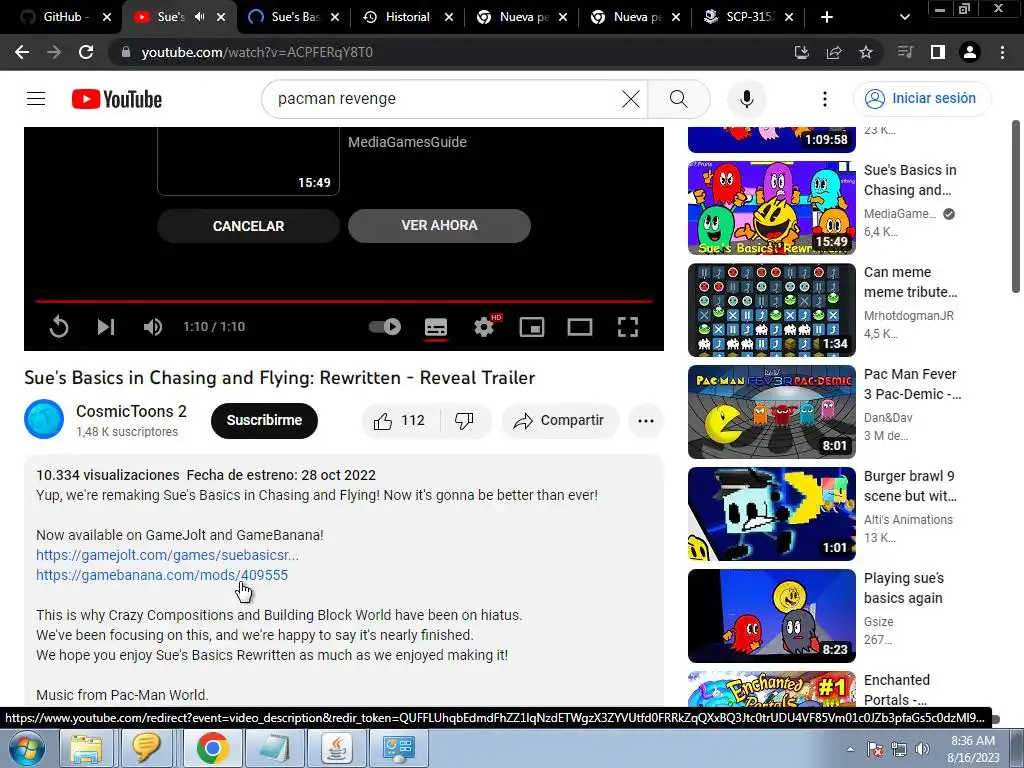The height and width of the screenshot is (768, 1024).
Task: Open File Explorer from taskbar
Action: [x=86, y=748]
